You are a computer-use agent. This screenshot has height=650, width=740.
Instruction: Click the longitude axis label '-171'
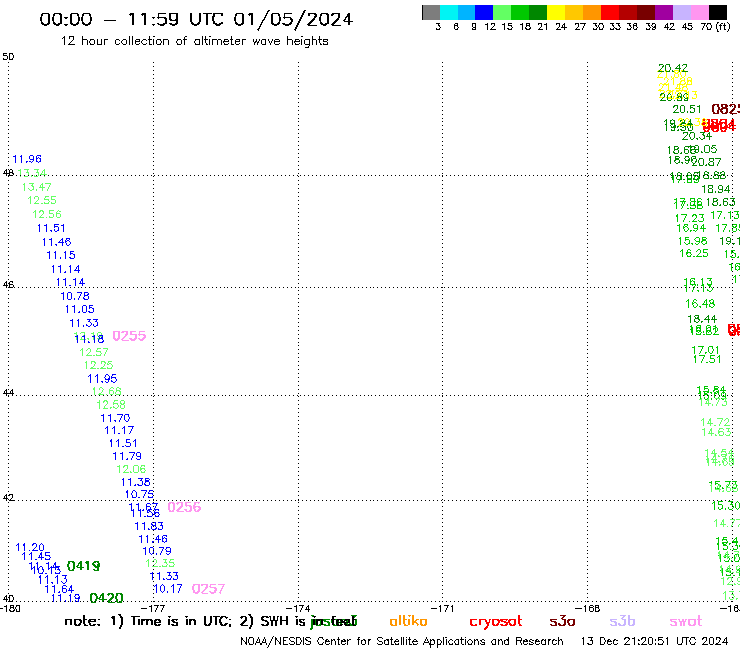pos(442,609)
